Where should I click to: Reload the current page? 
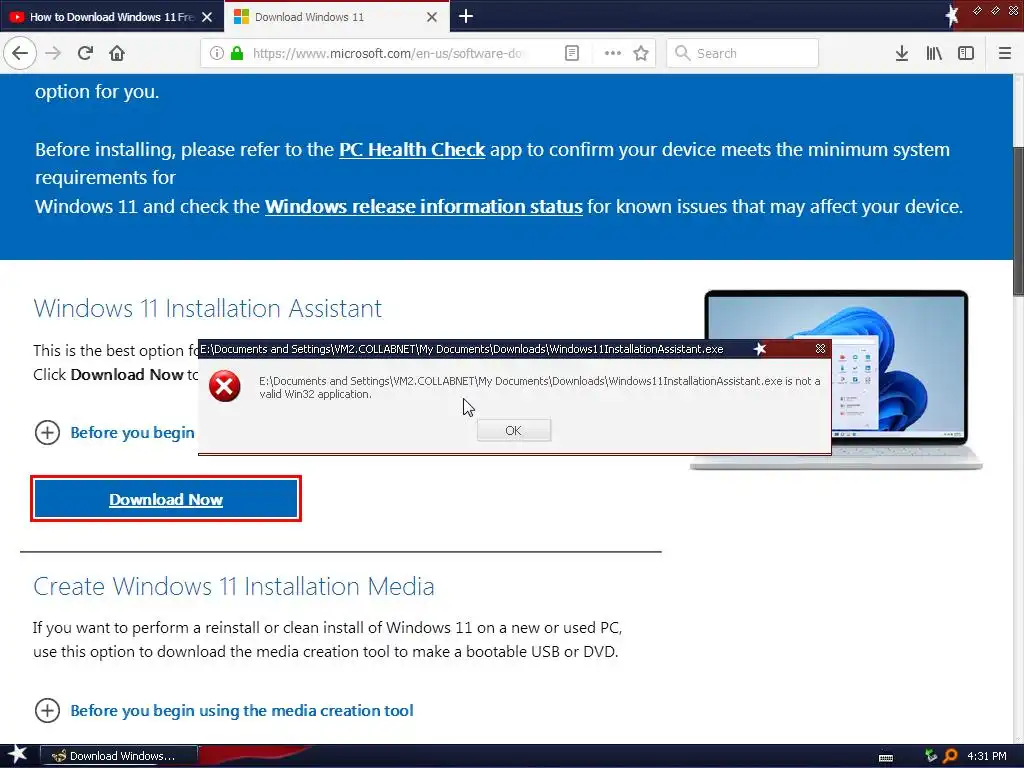[x=85, y=53]
